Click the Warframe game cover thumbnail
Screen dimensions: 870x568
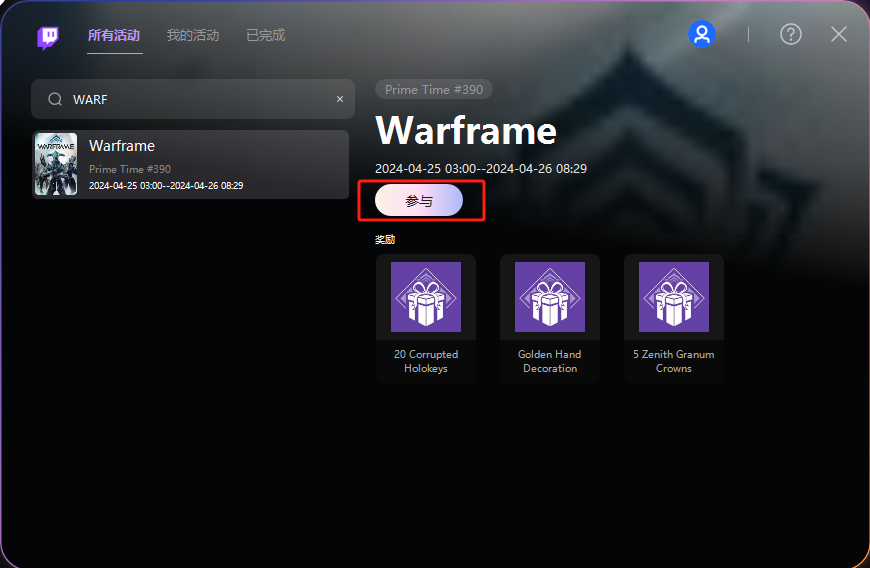point(56,164)
